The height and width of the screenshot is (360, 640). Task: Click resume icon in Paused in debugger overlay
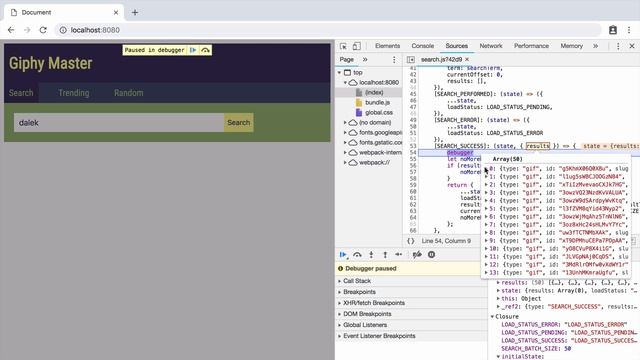[x=193, y=50]
